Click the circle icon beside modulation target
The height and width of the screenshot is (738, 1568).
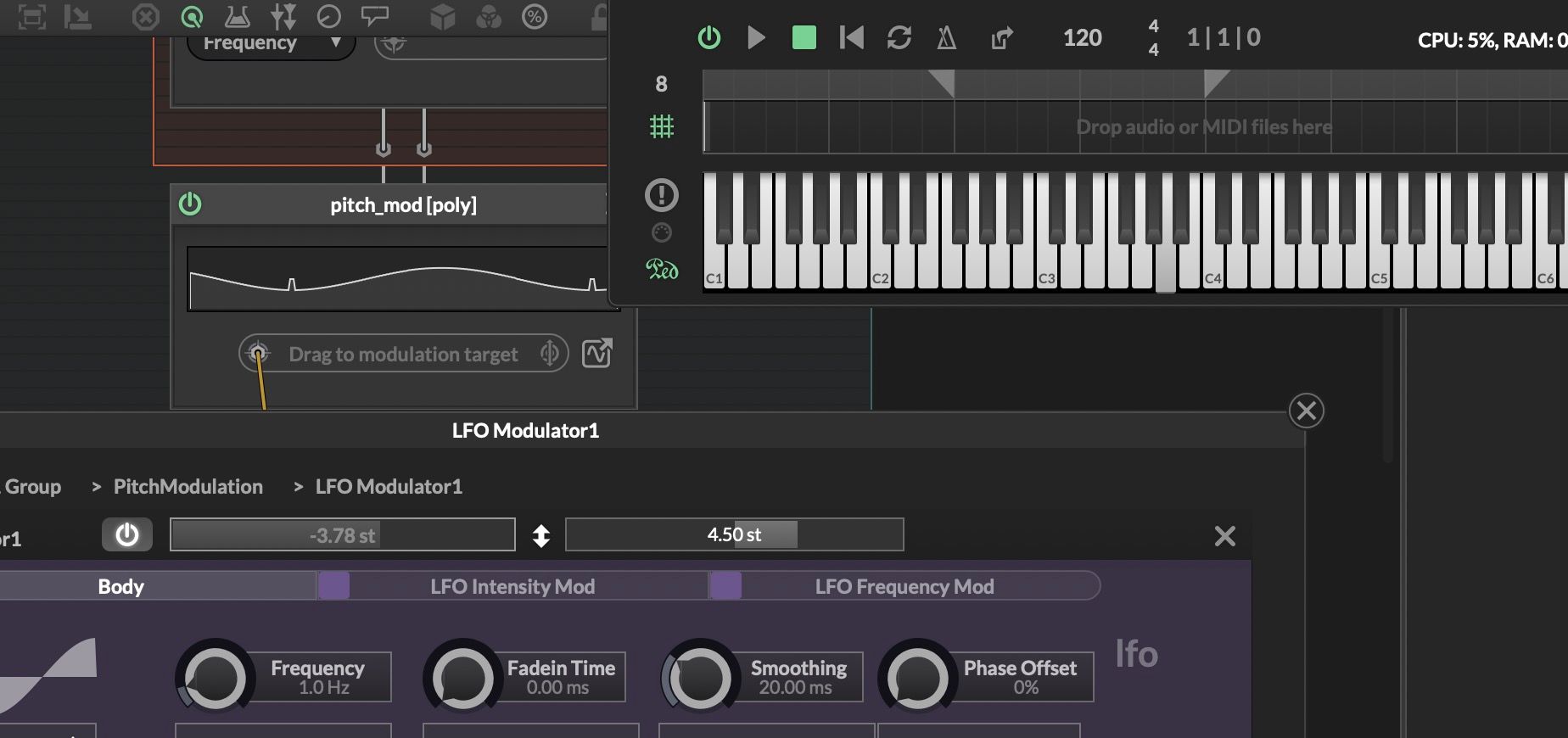pos(550,353)
